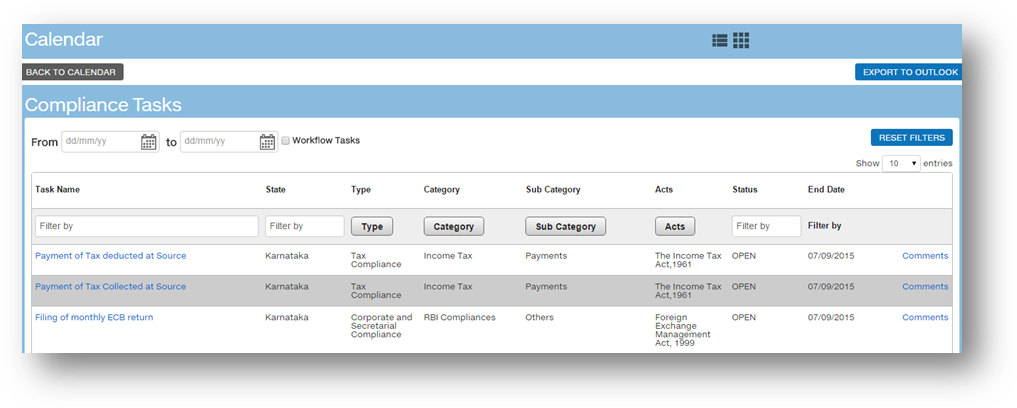Image resolution: width=1017 pixels, height=408 pixels.
Task: Switch to grid view icon
Action: (741, 41)
